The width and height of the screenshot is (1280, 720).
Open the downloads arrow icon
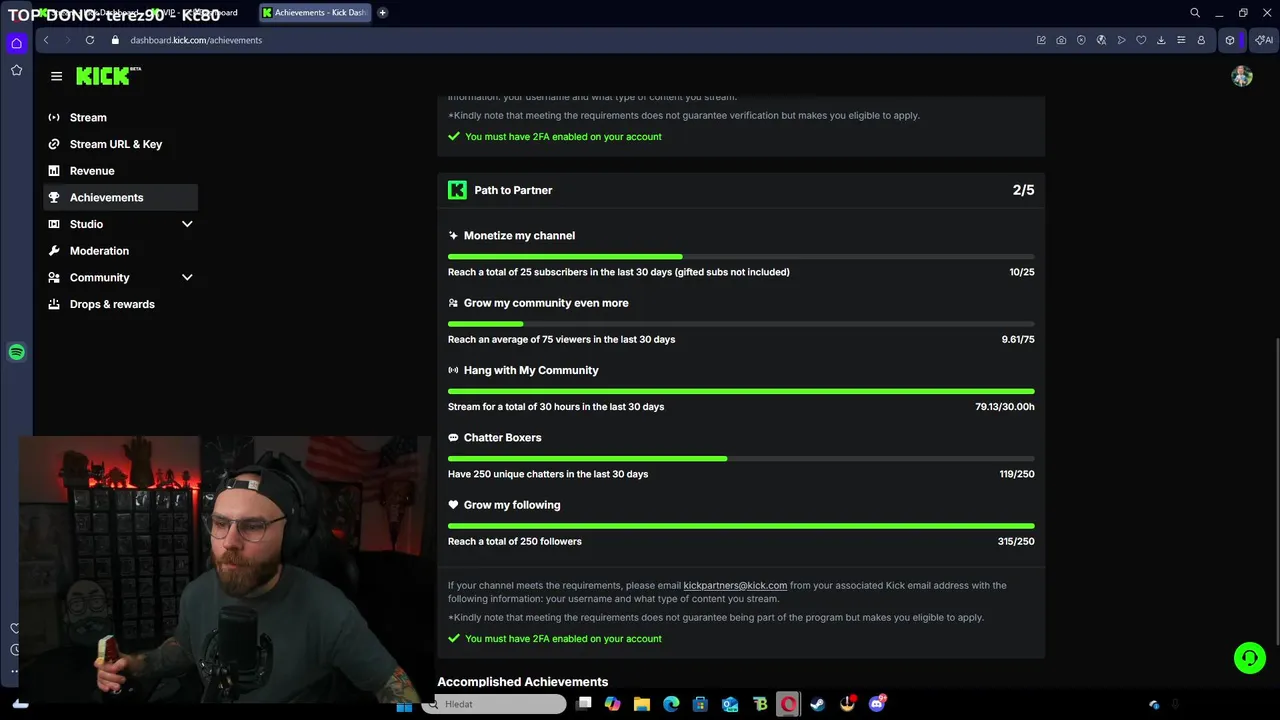1161,40
